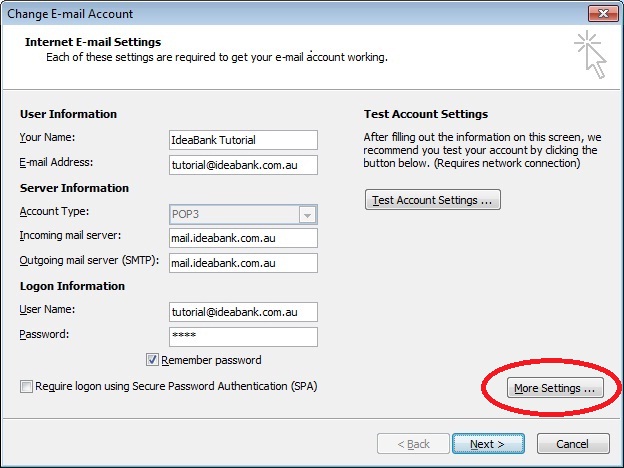Screen dimensions: 624x468
Task: Click the User Name input field
Action: click(243, 312)
